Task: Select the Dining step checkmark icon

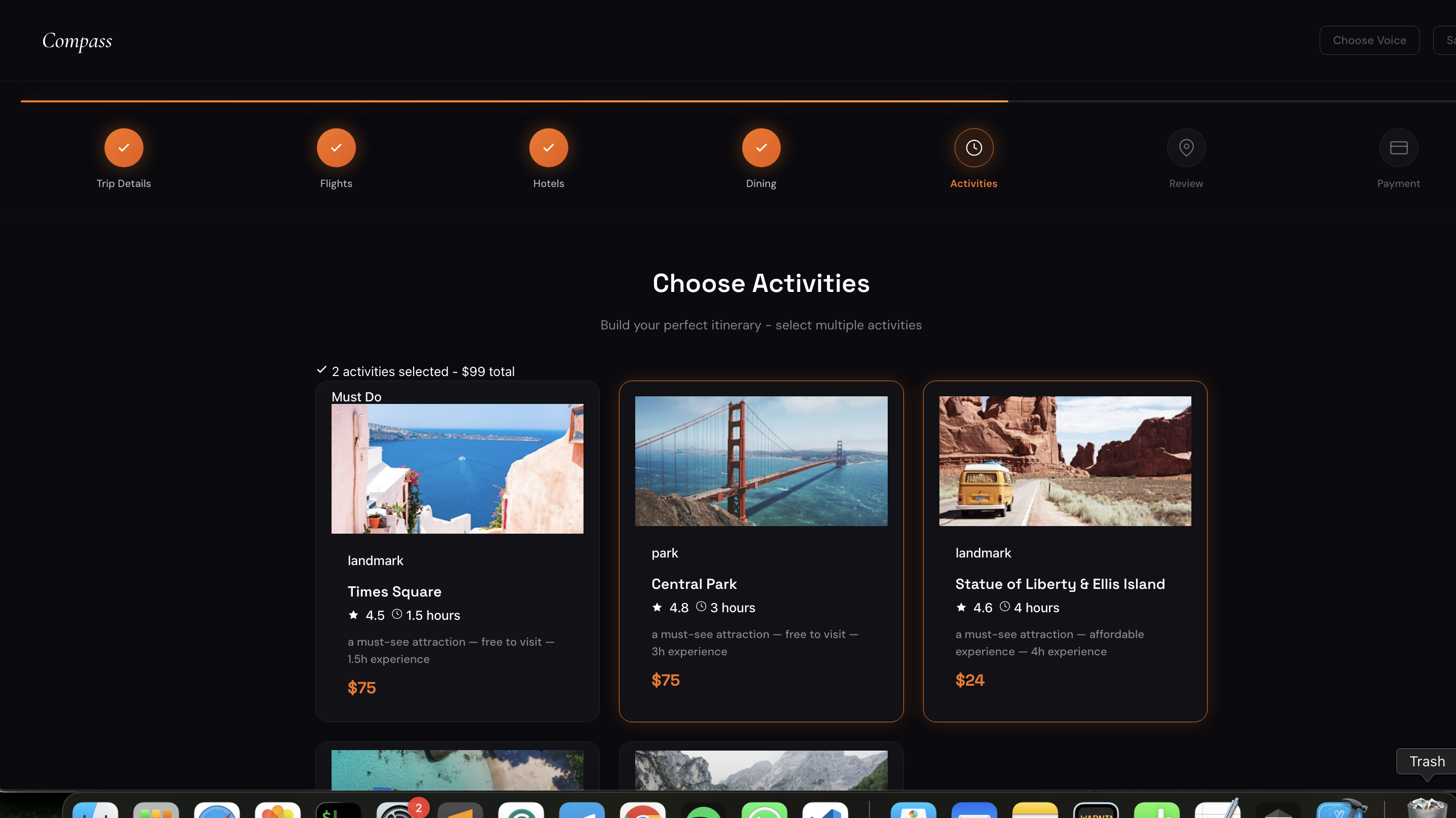Action: tap(761, 147)
